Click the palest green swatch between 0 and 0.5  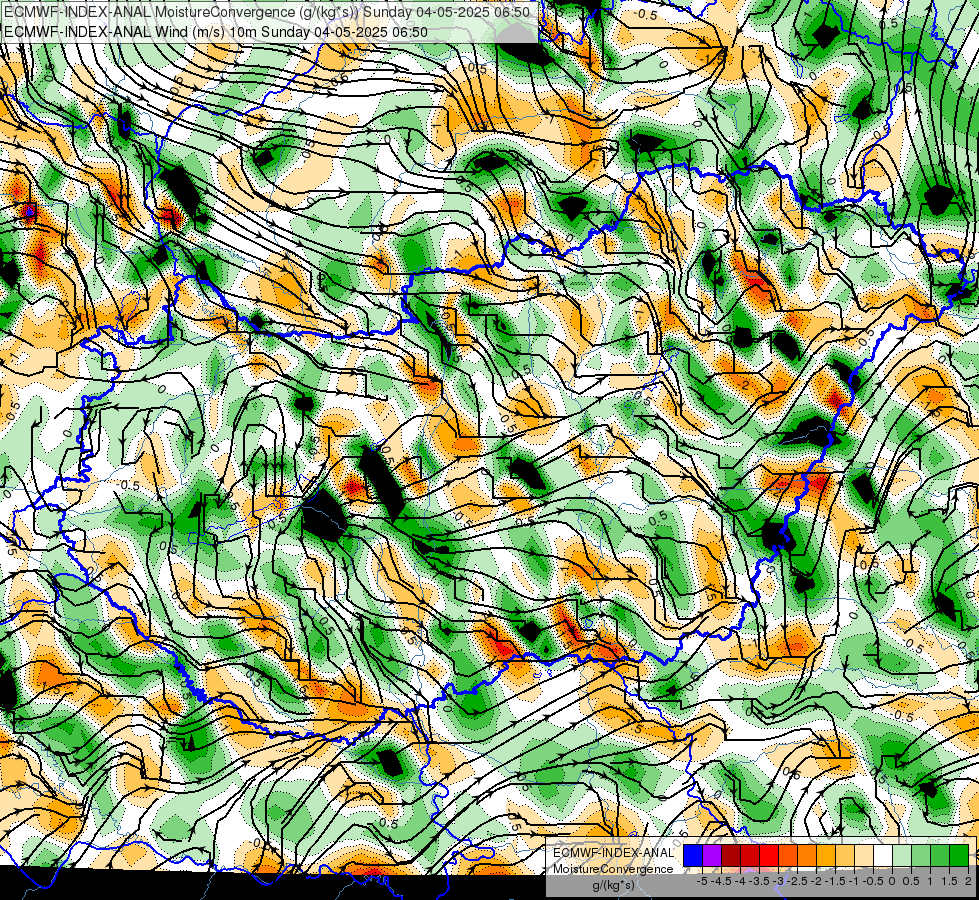pyautogui.click(x=902, y=855)
